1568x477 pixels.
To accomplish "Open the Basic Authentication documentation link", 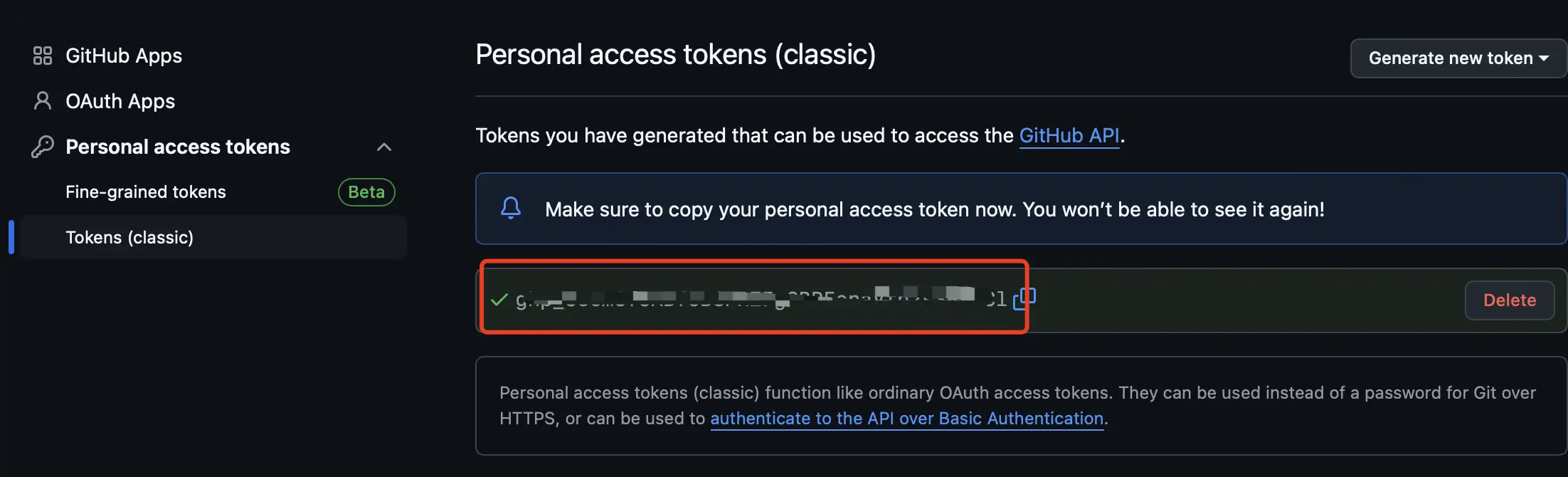I will click(x=906, y=419).
